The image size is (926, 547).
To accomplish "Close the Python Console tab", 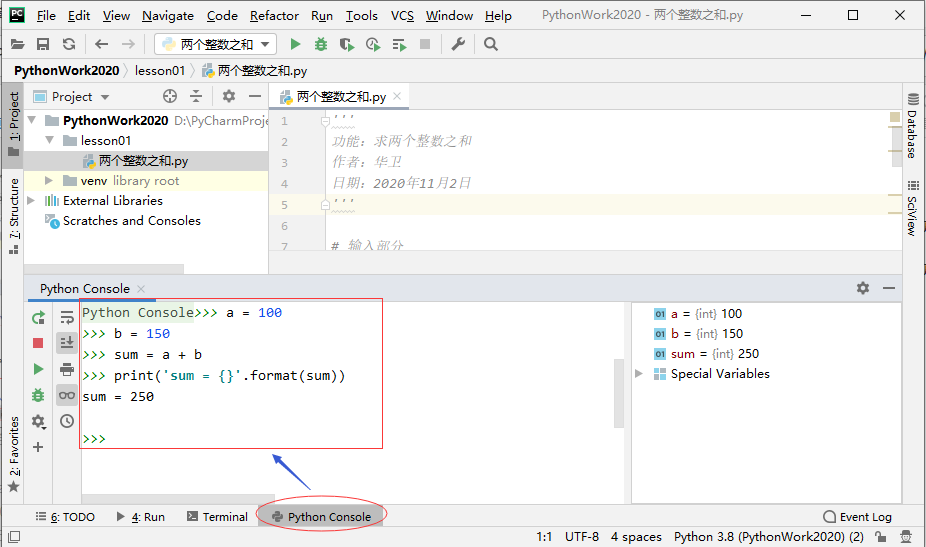I will point(141,289).
